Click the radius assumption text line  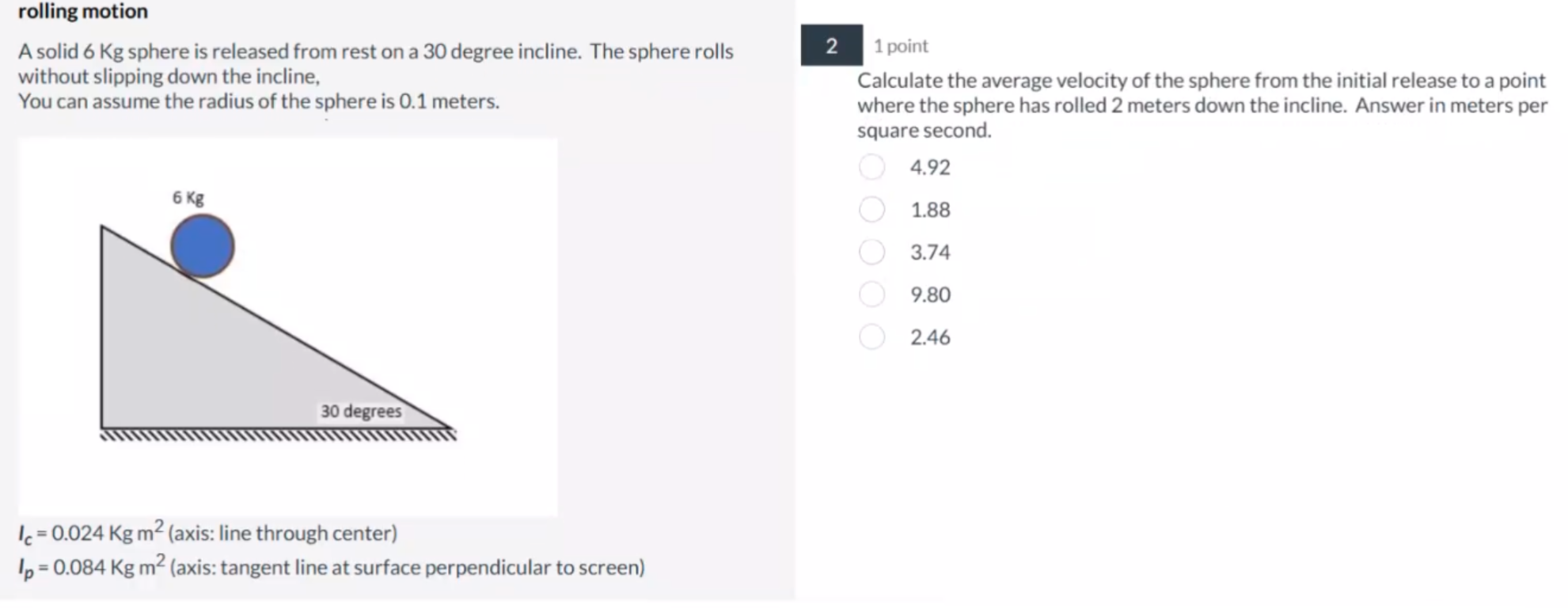(259, 101)
